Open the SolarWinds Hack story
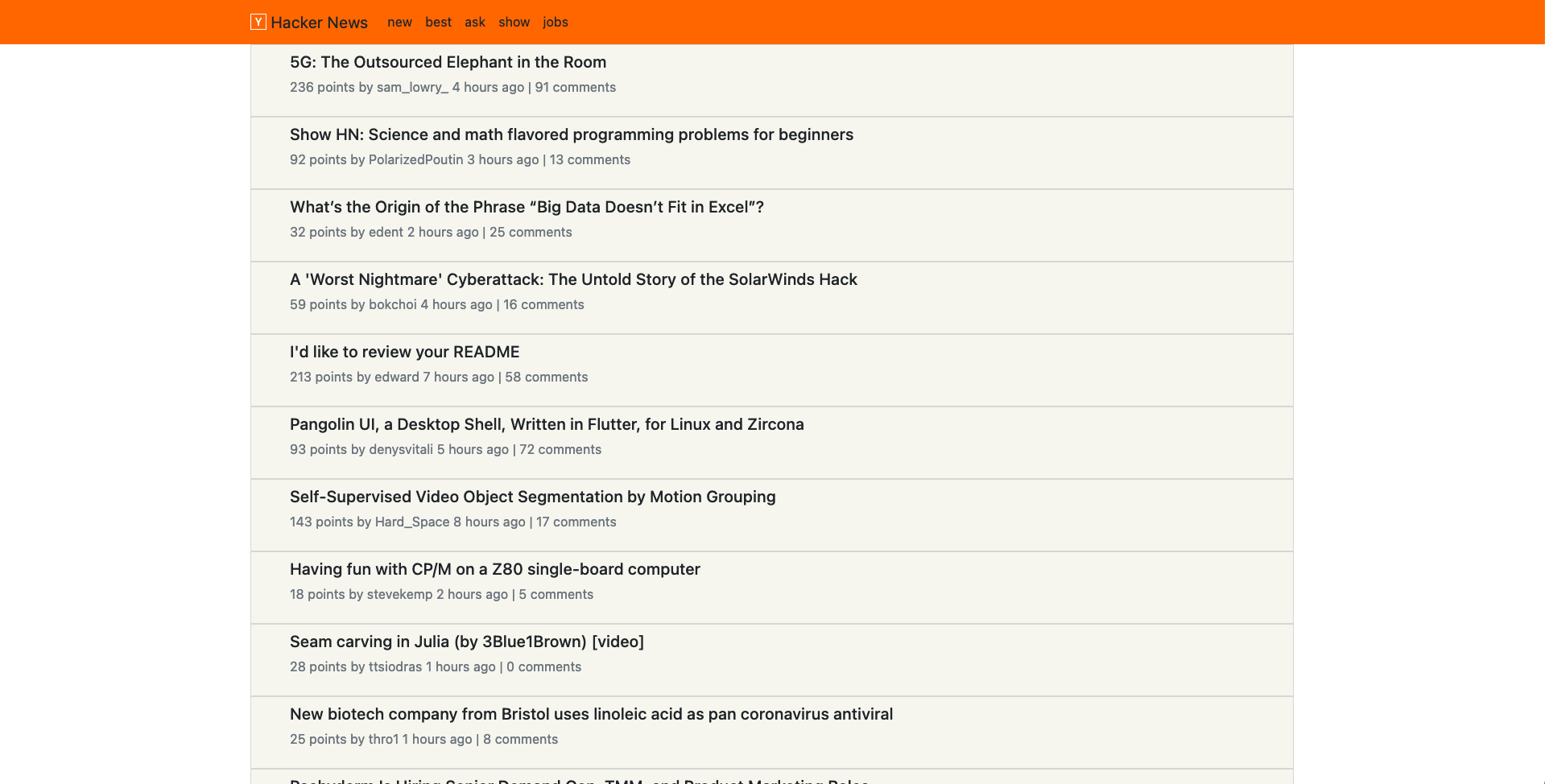Image resolution: width=1545 pixels, height=784 pixels. click(573, 279)
